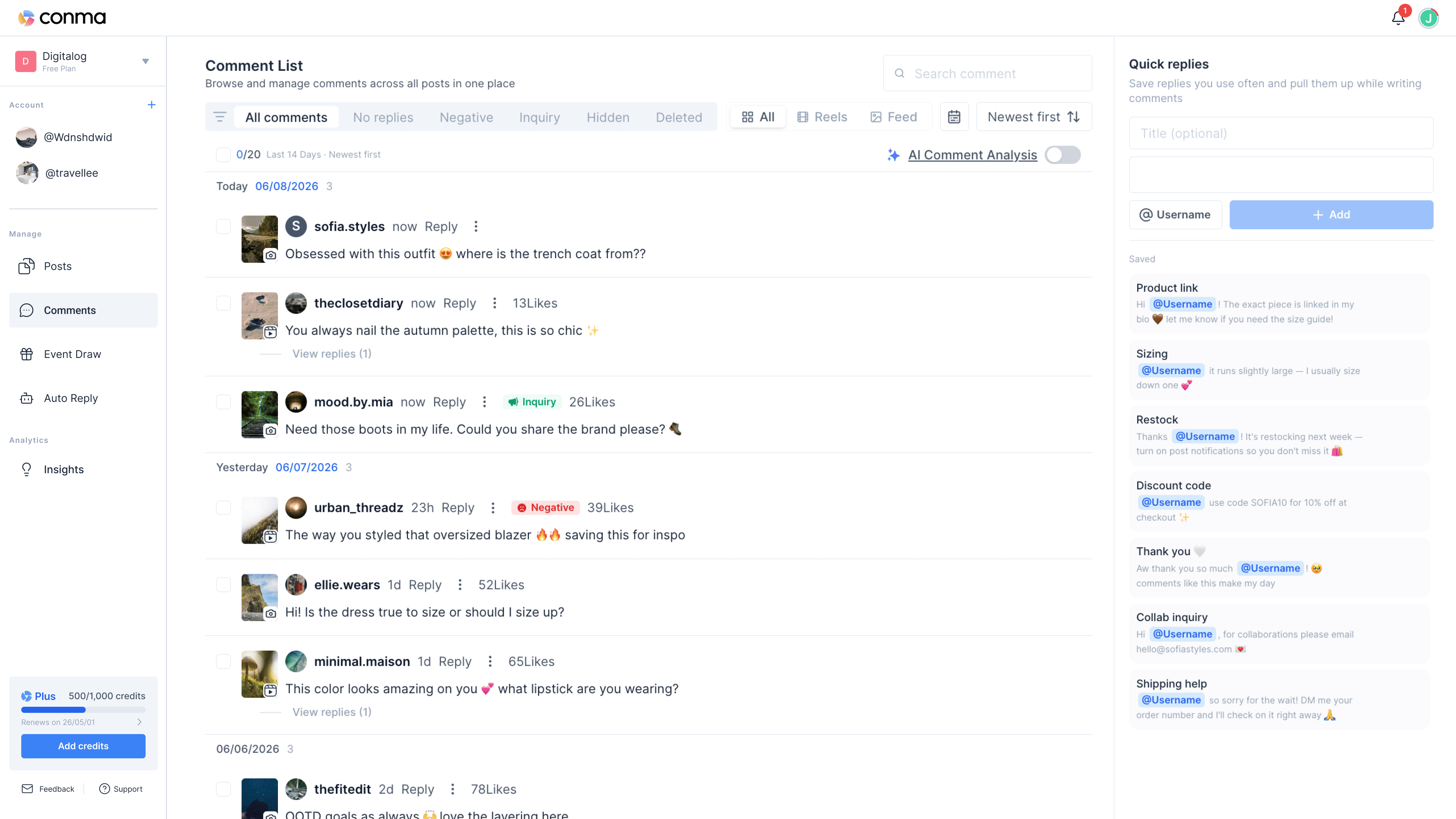This screenshot has height=819, width=1456.
Task: Reply to ellie.wears comment
Action: tap(425, 585)
